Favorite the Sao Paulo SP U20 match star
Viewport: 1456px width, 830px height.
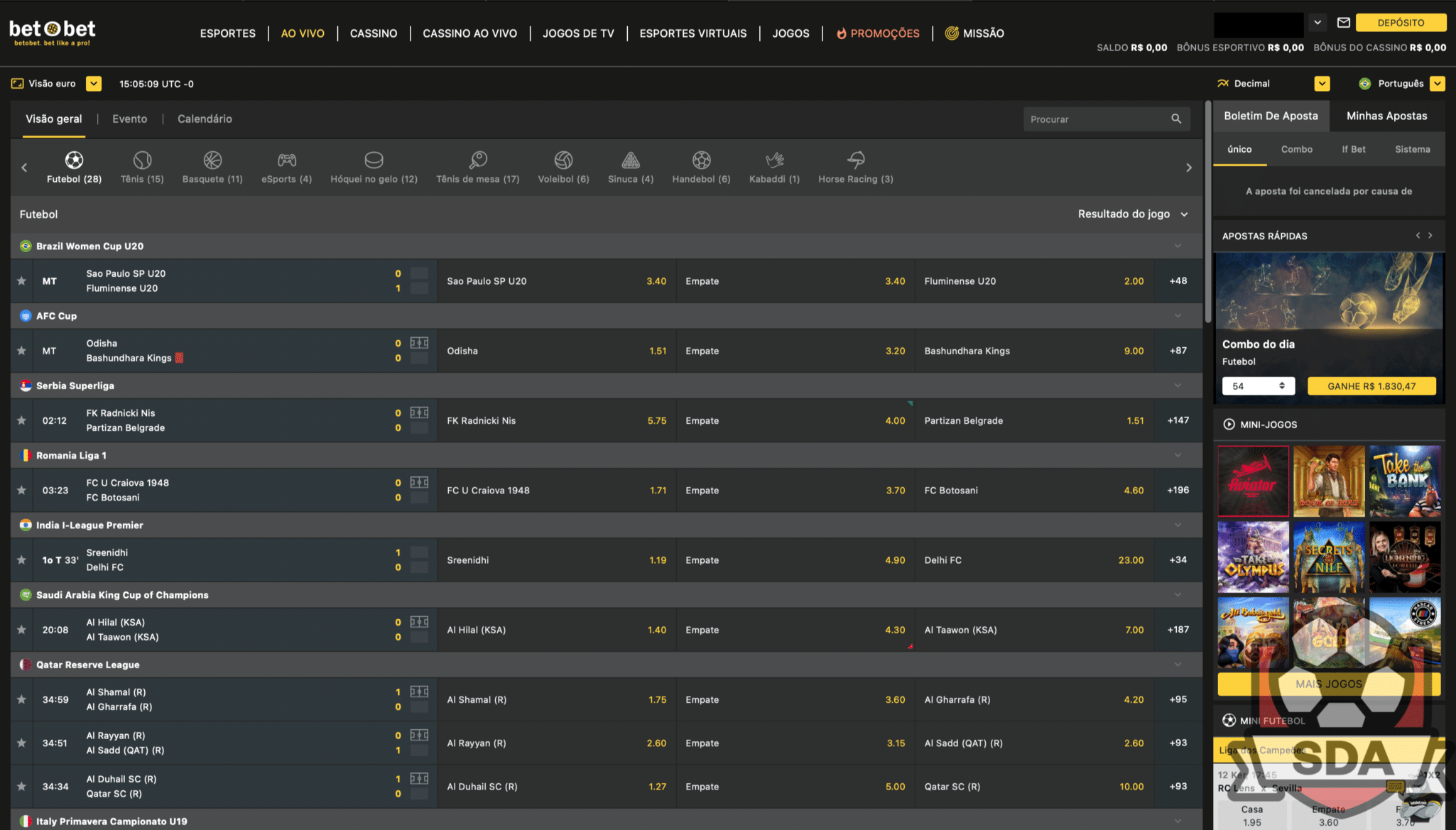click(x=22, y=281)
